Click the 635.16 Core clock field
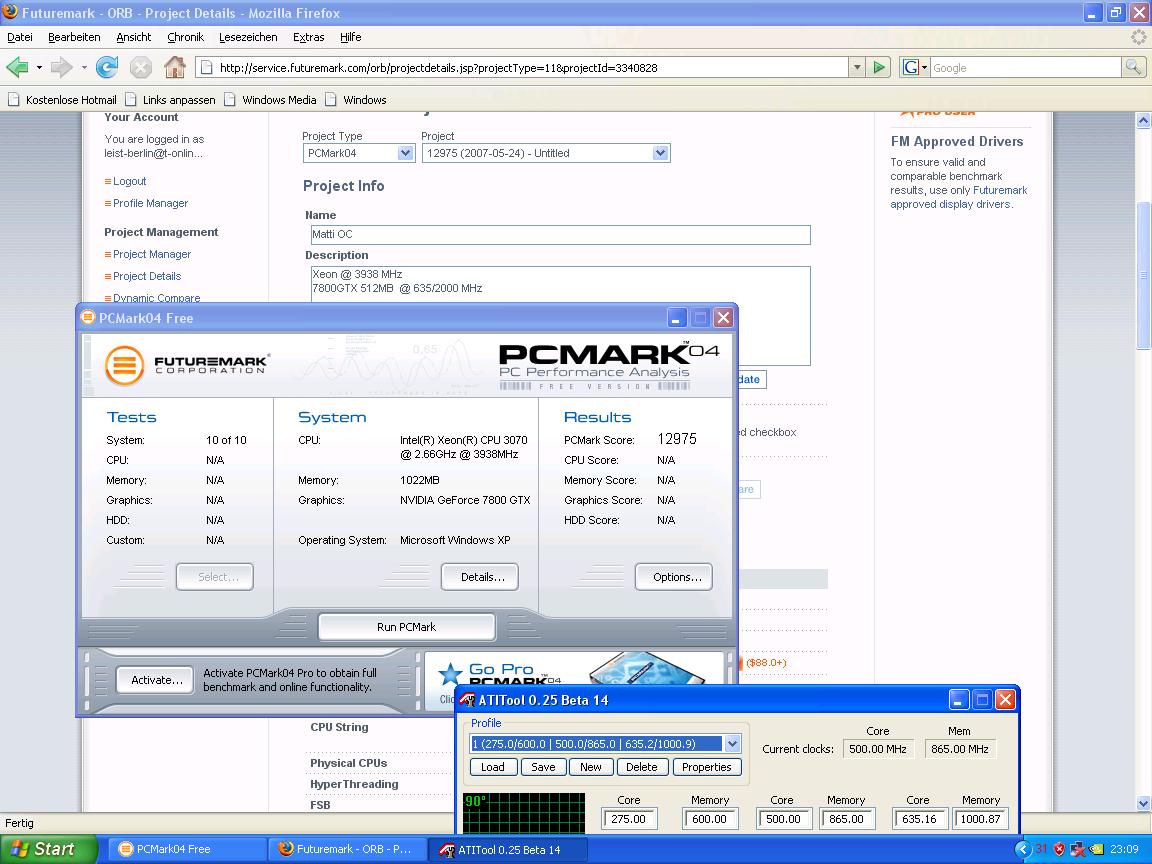The width and height of the screenshot is (1152, 864). [x=919, y=818]
